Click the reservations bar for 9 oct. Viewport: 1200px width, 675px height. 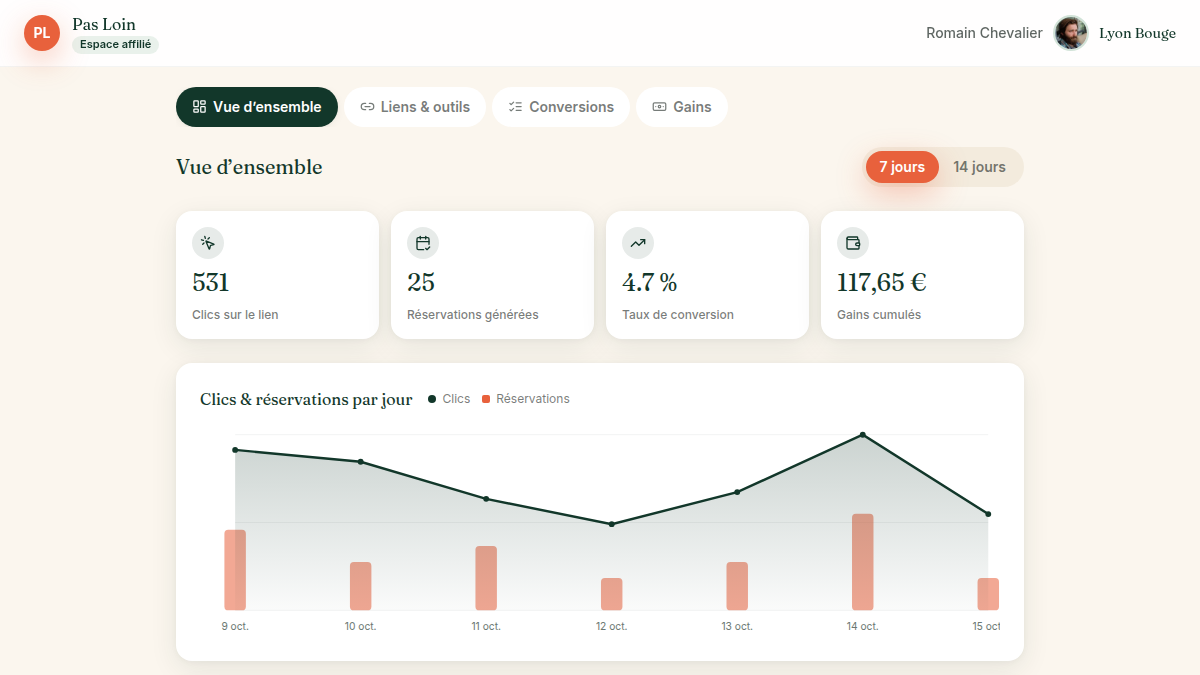coord(235,570)
